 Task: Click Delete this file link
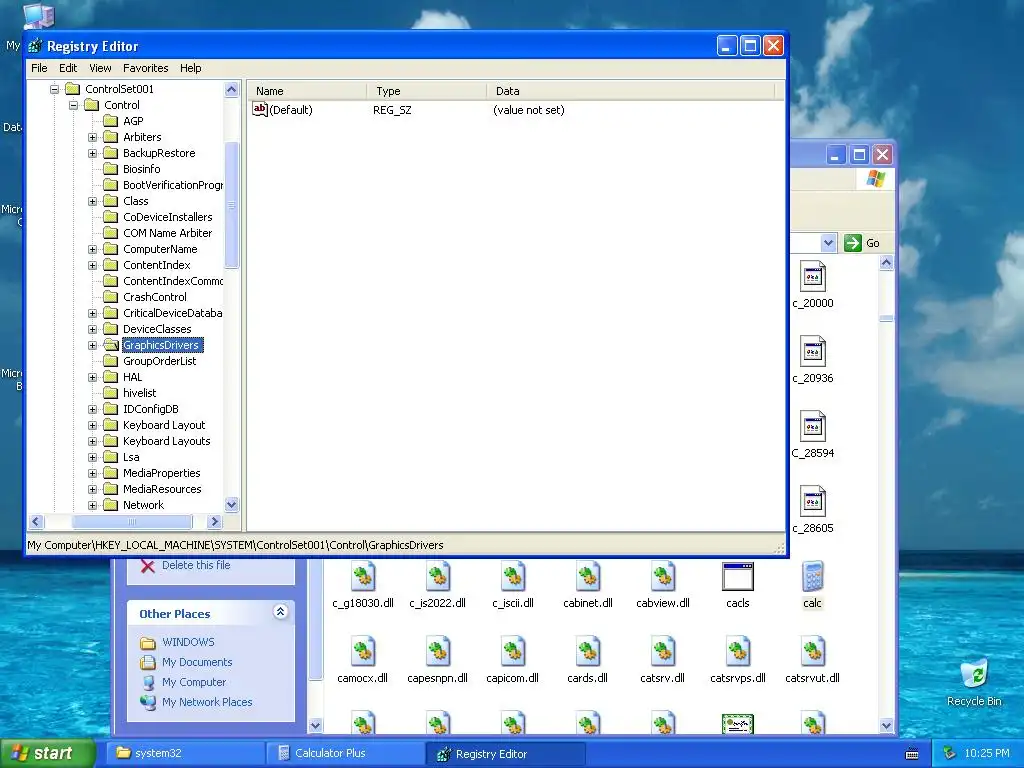[x=196, y=566]
